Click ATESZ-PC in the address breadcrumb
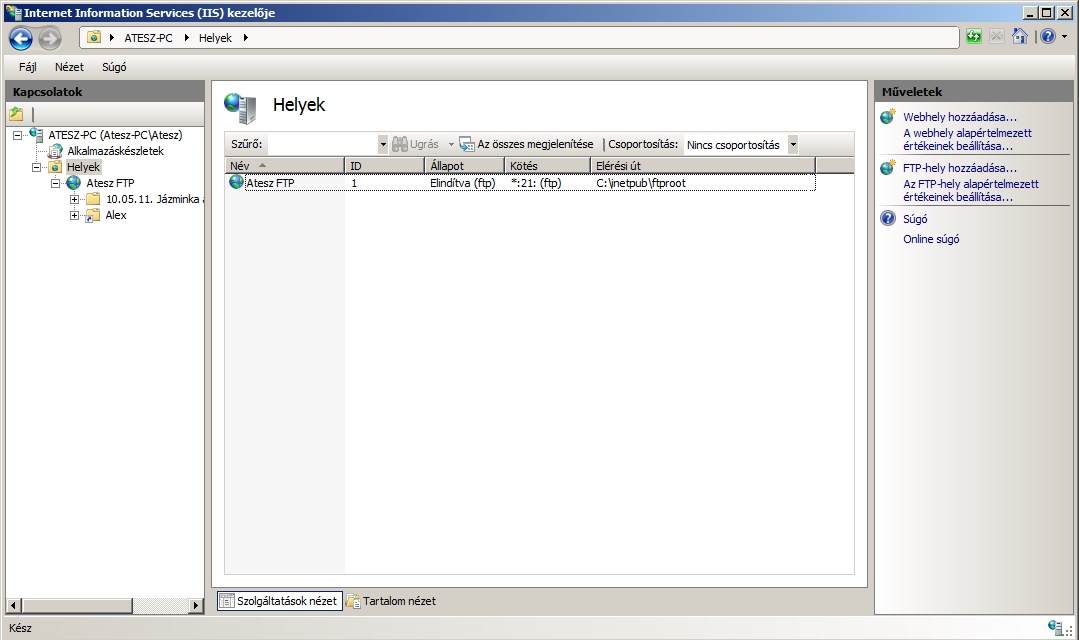The image size is (1079, 640). coord(148,38)
